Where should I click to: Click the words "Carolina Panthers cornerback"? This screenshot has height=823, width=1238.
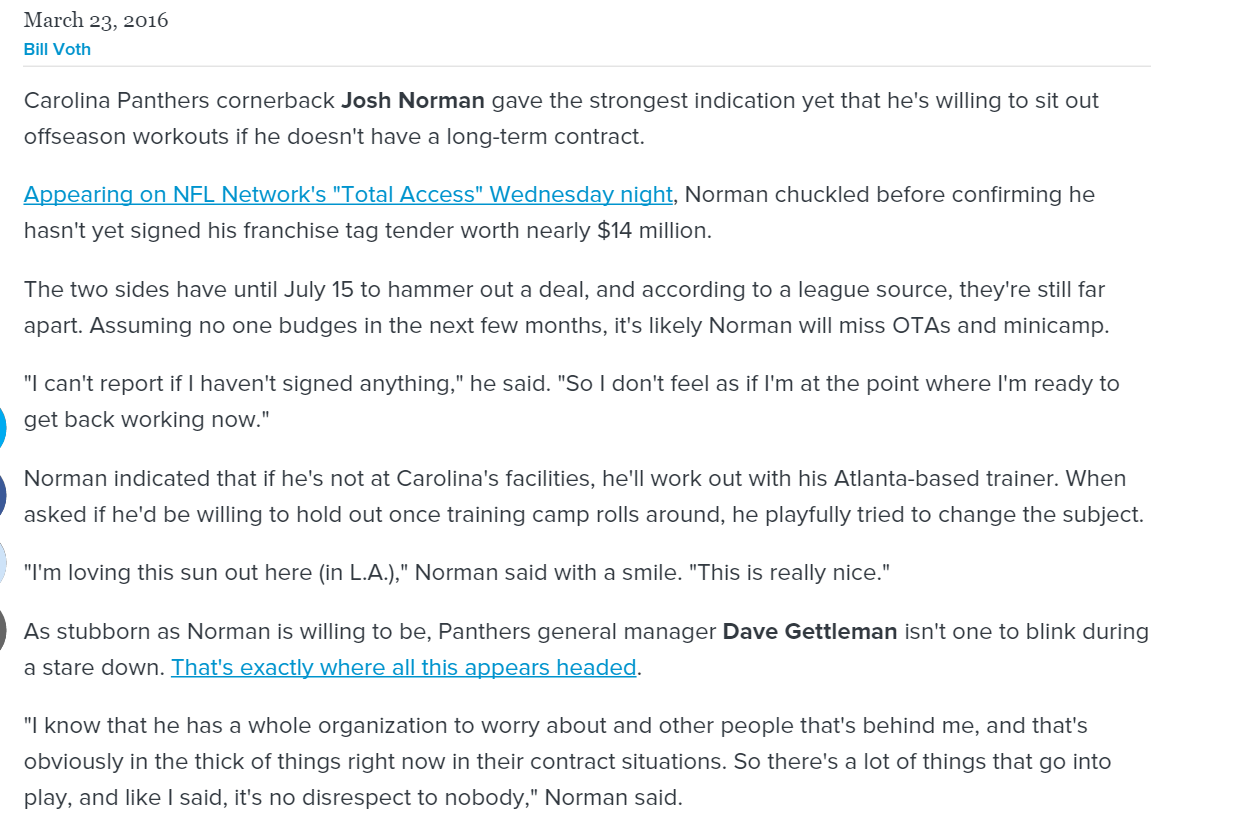[x=179, y=100]
